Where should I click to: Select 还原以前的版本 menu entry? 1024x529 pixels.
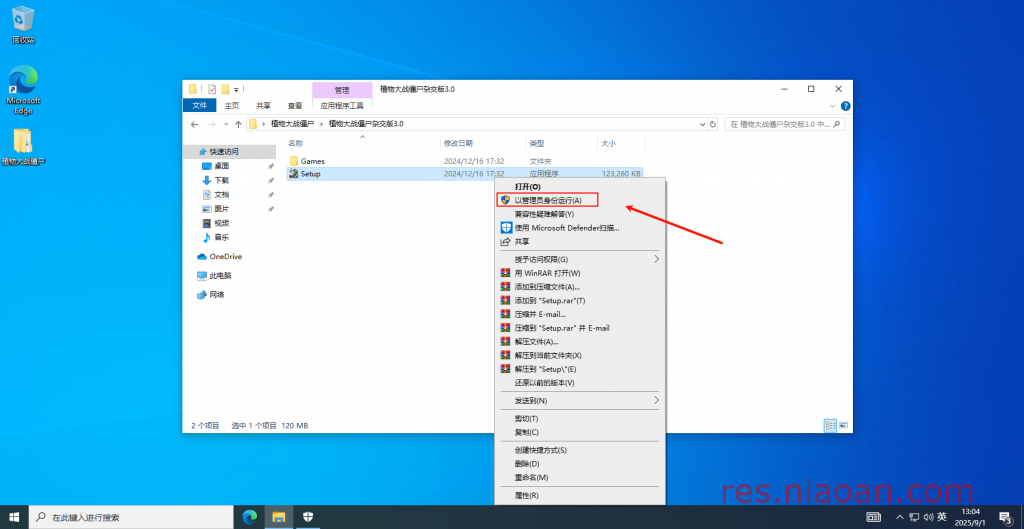580,383
